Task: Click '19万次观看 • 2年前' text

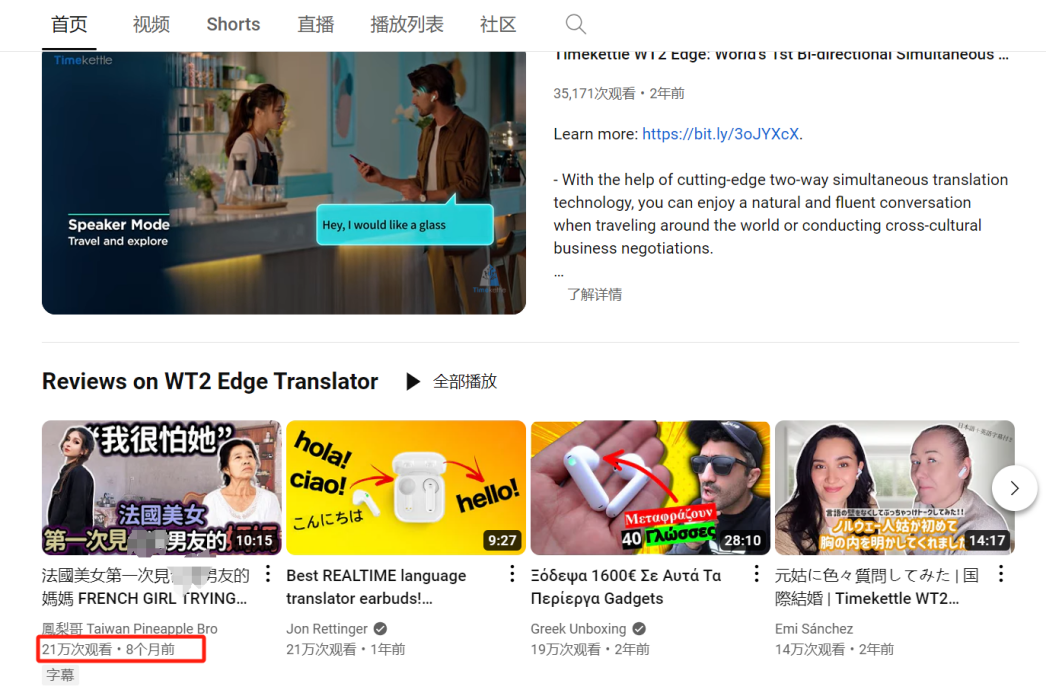Action: coord(590,649)
